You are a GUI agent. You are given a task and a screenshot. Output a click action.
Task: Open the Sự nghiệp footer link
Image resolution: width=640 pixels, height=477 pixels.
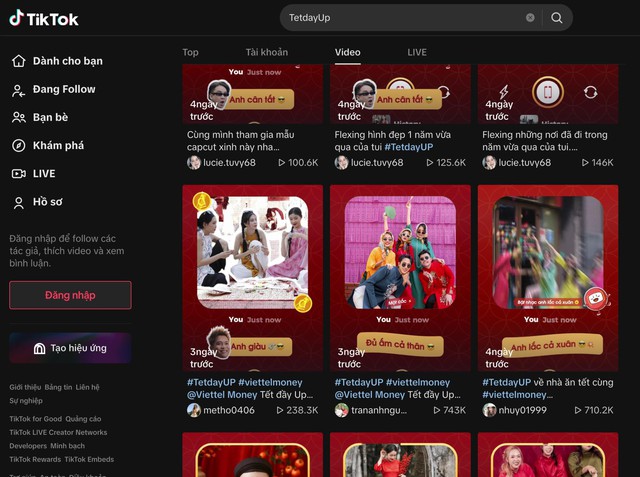tap(26, 401)
